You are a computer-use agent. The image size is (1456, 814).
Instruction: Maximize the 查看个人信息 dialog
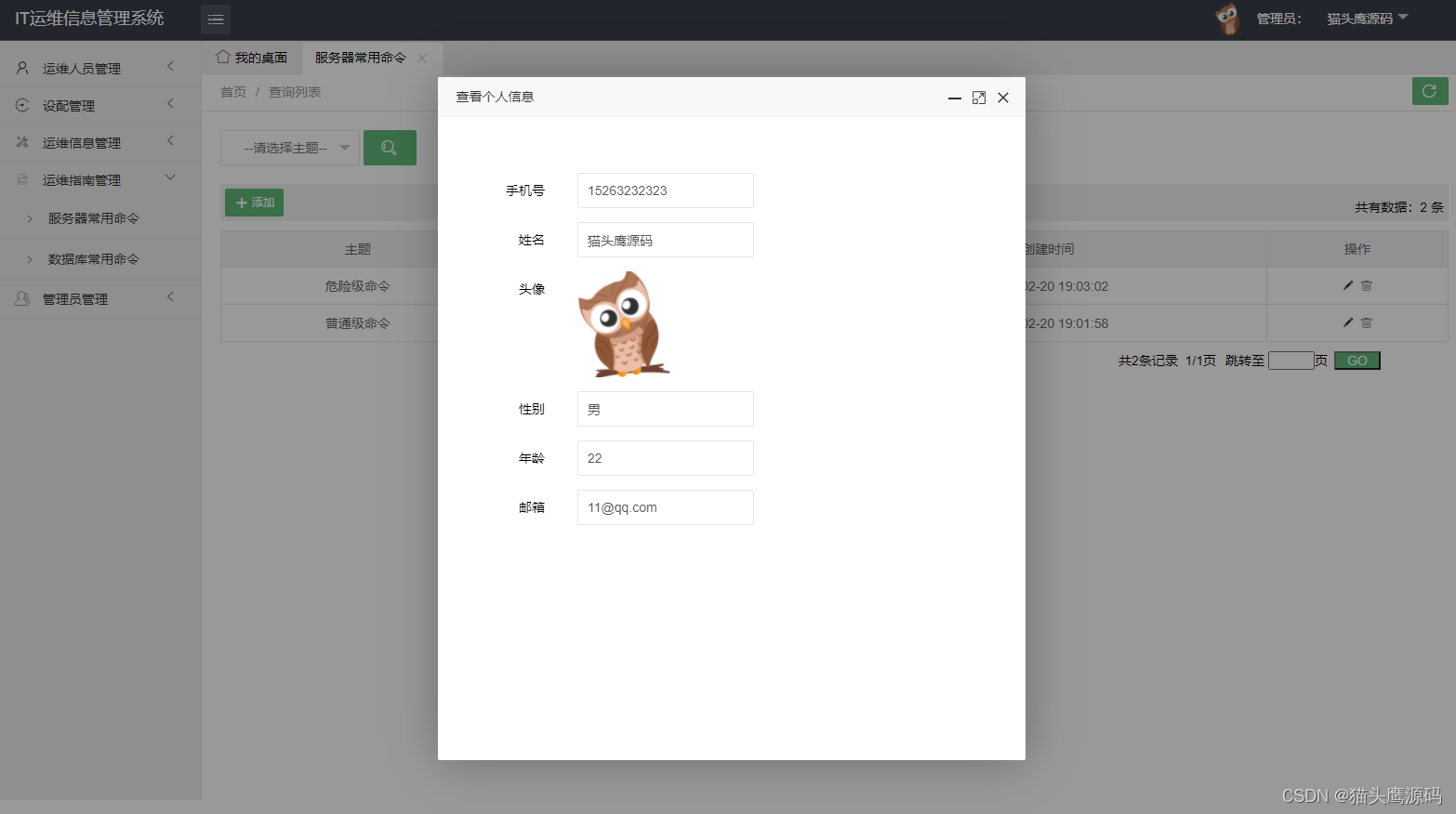pyautogui.click(x=979, y=98)
